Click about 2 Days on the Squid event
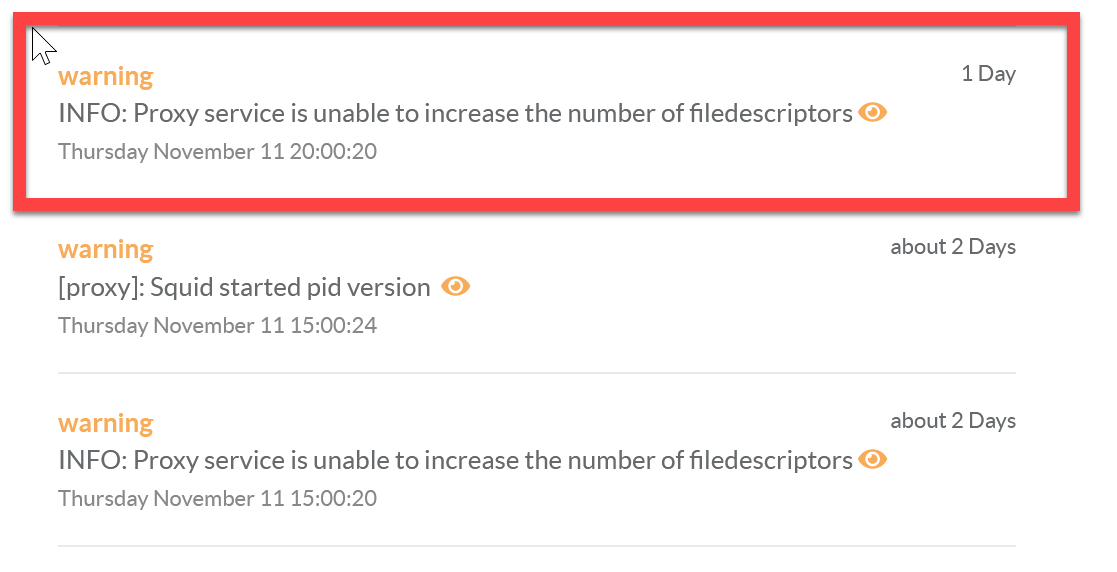Image resolution: width=1117 pixels, height=572 pixels. click(952, 247)
